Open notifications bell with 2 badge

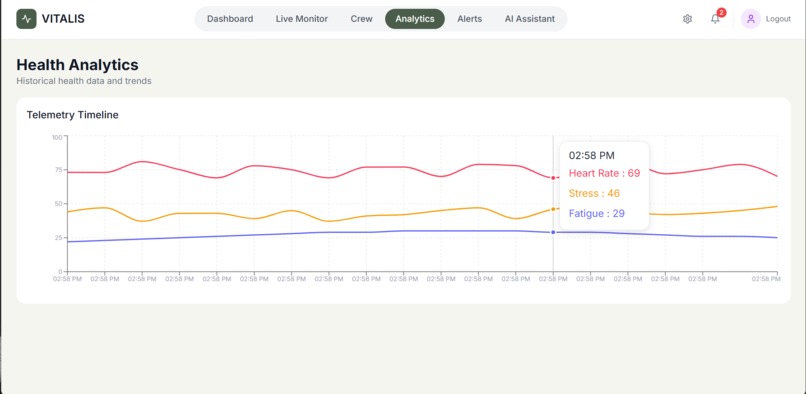pos(716,19)
